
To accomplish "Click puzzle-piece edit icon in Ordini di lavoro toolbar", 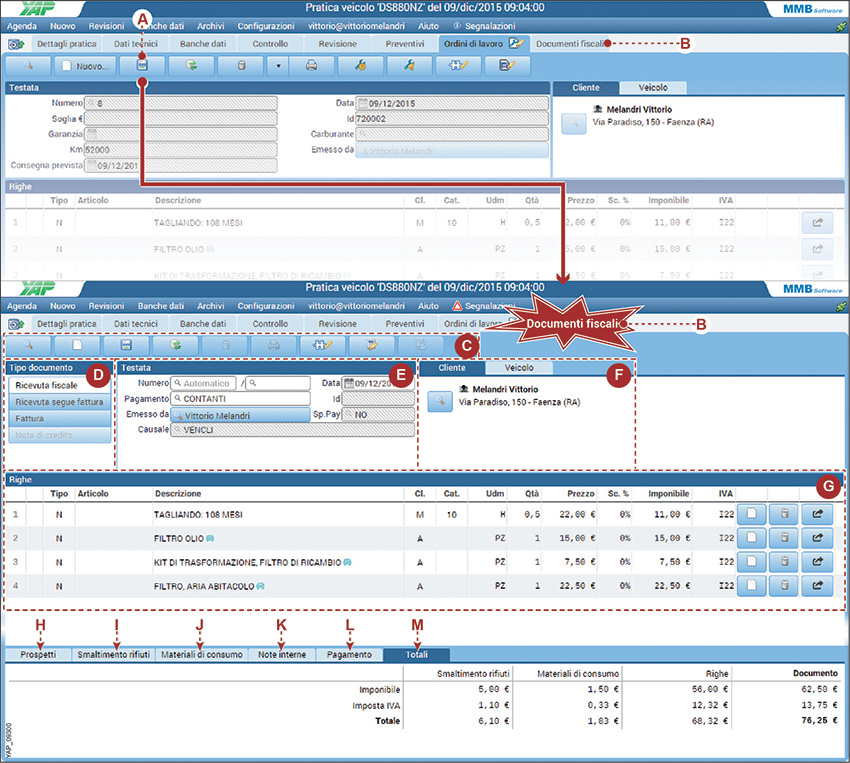I will pyautogui.click(x=458, y=66).
